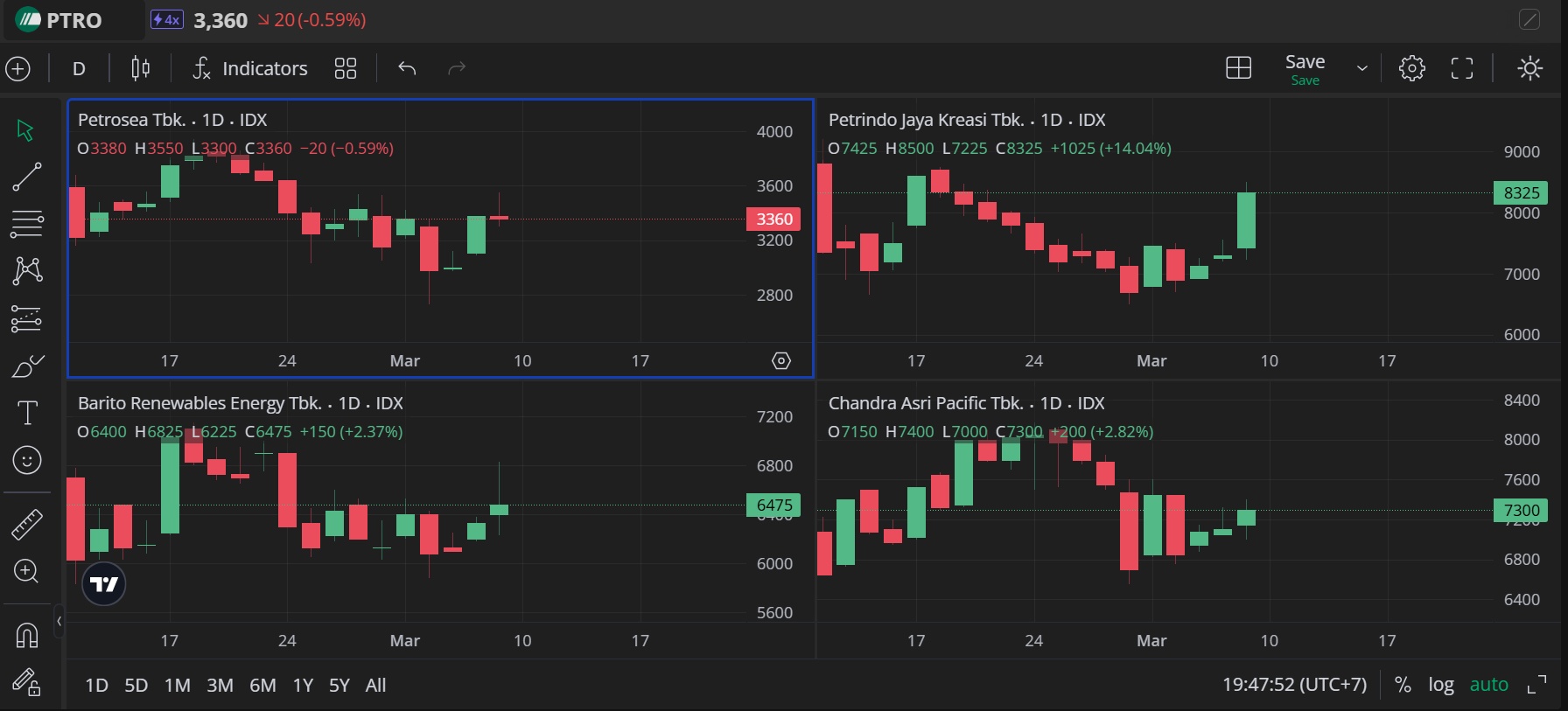Select the ruler measure tool
The width and height of the screenshot is (1568, 711).
26,524
